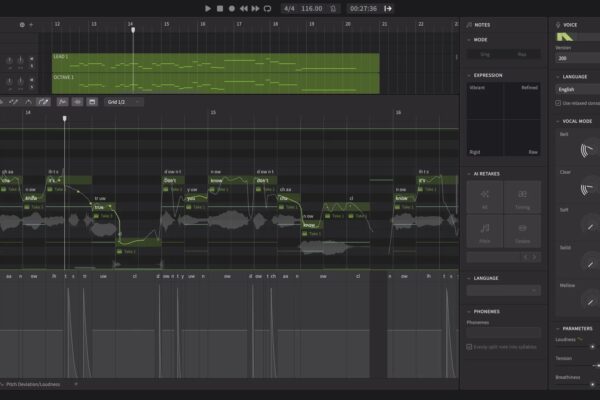Image resolution: width=600 pixels, height=400 pixels.
Task: Click the Timbre retake button
Action: [x=522, y=231]
